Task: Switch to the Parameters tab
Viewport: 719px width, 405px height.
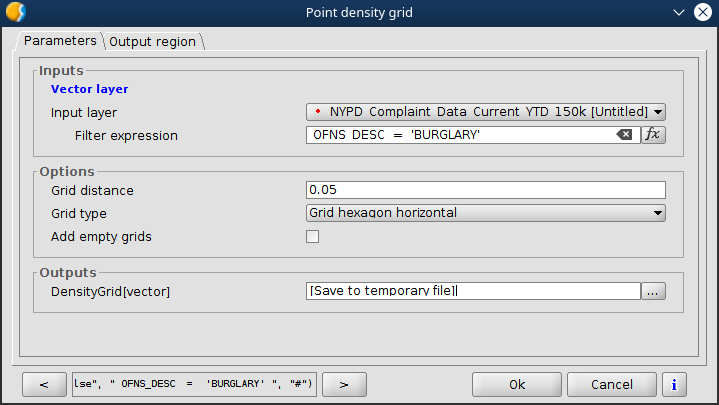Action: pyautogui.click(x=59, y=41)
